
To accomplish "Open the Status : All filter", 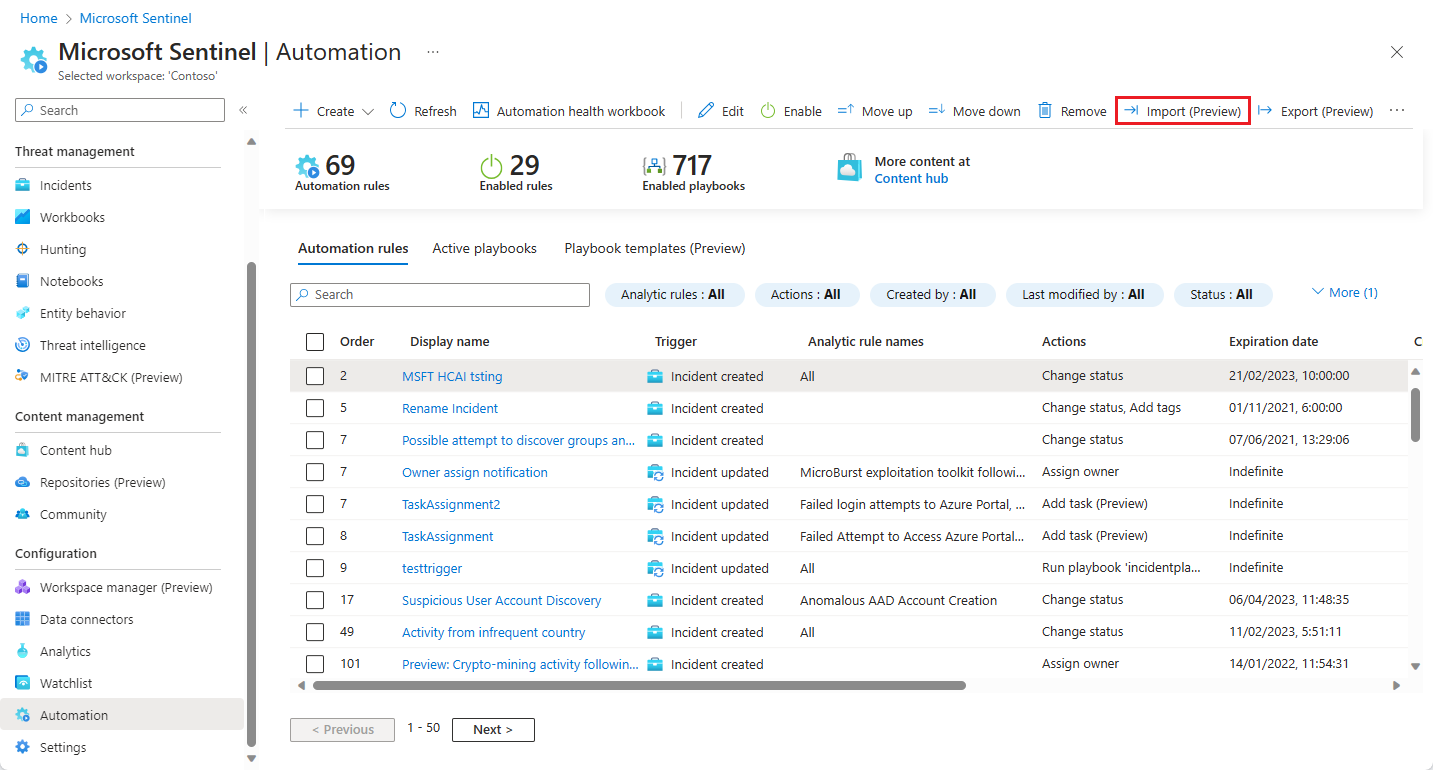I will (x=1222, y=295).
